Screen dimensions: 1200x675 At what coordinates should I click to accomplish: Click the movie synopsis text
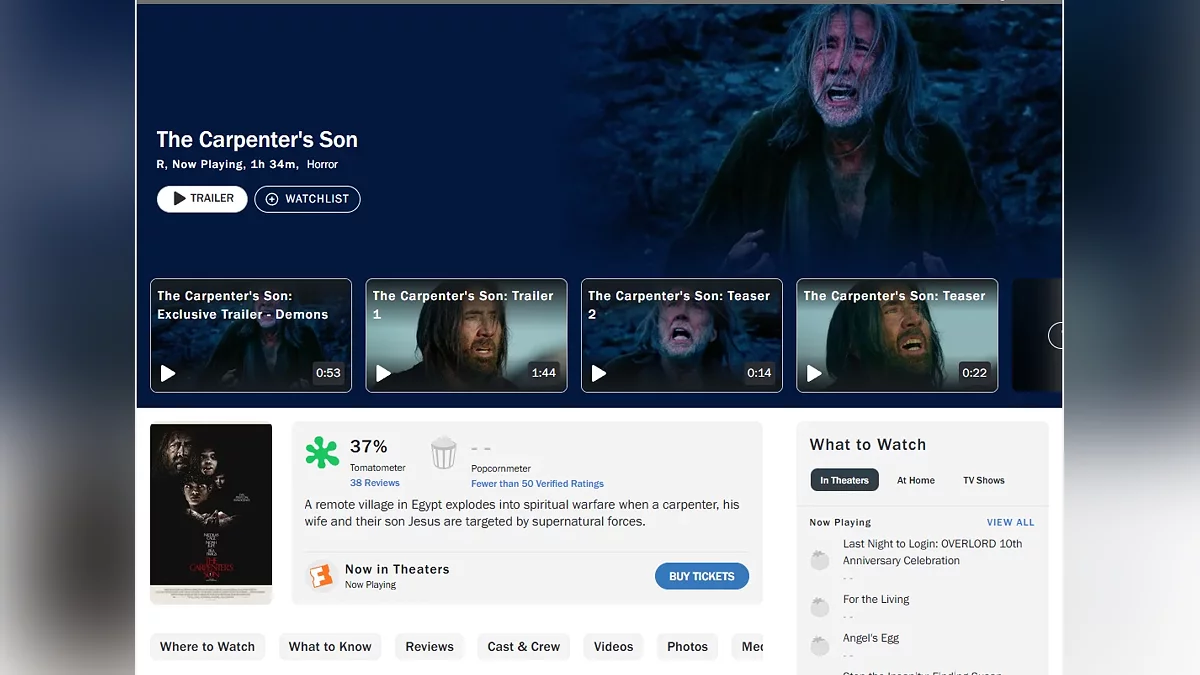point(522,513)
